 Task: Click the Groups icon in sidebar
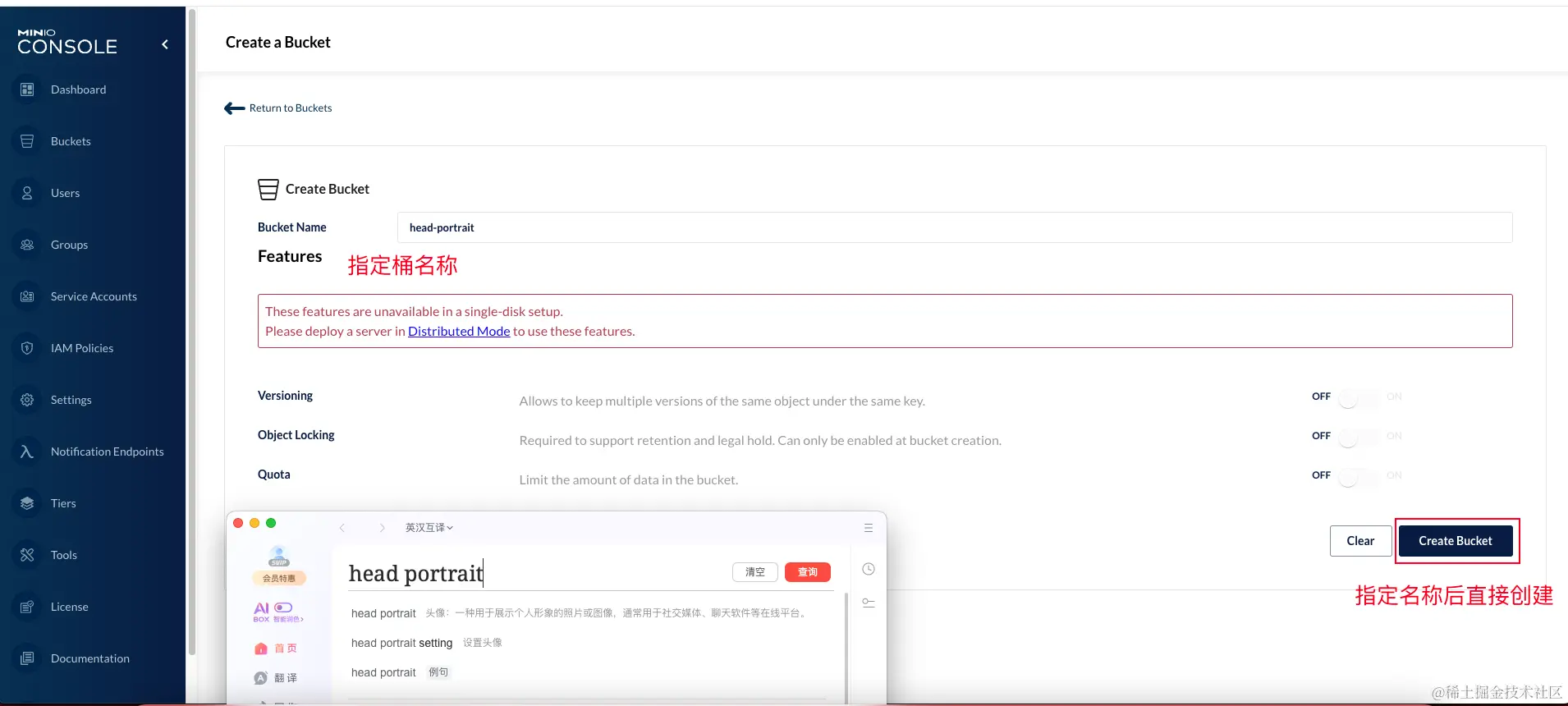coord(27,245)
